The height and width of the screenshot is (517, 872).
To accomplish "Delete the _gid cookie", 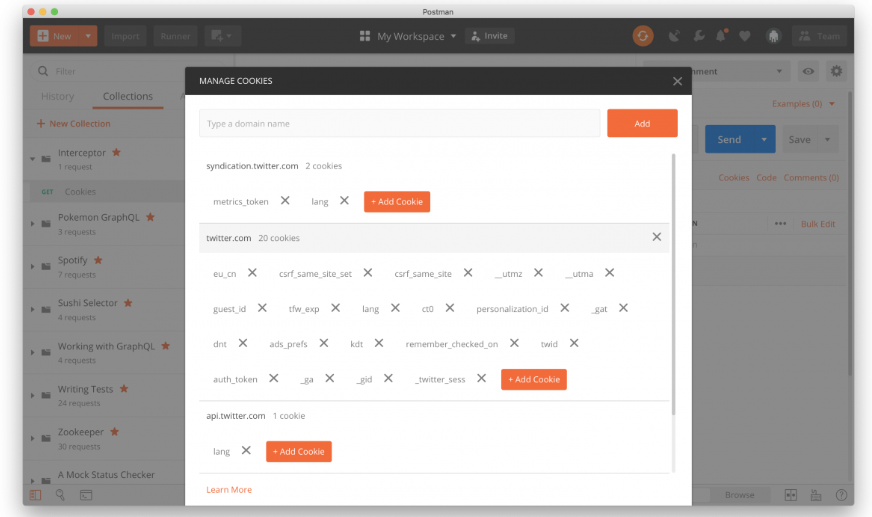I will (388, 378).
